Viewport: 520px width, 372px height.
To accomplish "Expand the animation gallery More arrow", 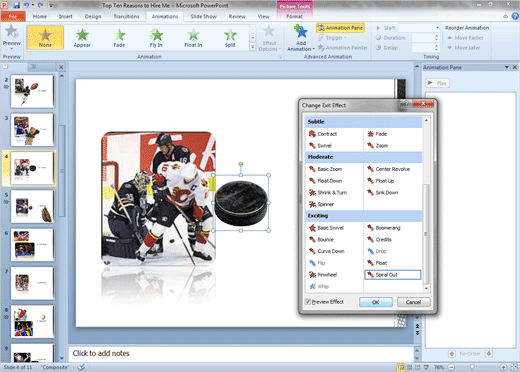I will coord(252,48).
